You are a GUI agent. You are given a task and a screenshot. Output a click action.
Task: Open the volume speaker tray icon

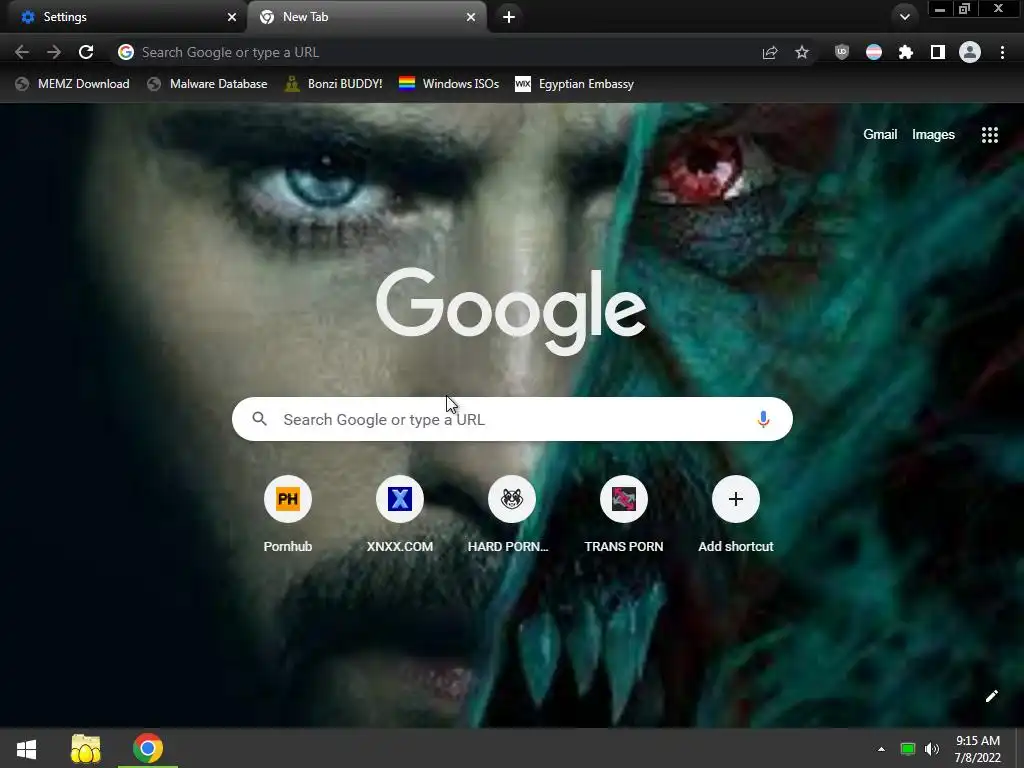(x=932, y=749)
